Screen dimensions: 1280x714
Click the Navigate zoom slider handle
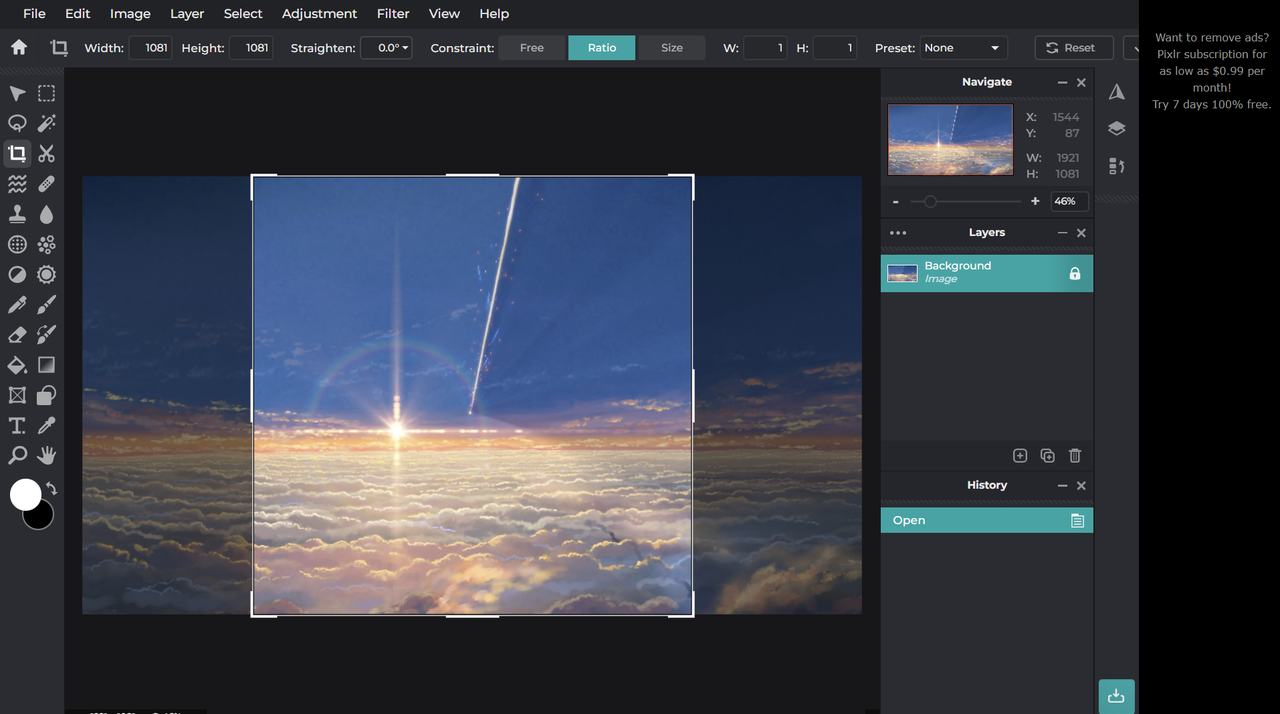(x=930, y=202)
